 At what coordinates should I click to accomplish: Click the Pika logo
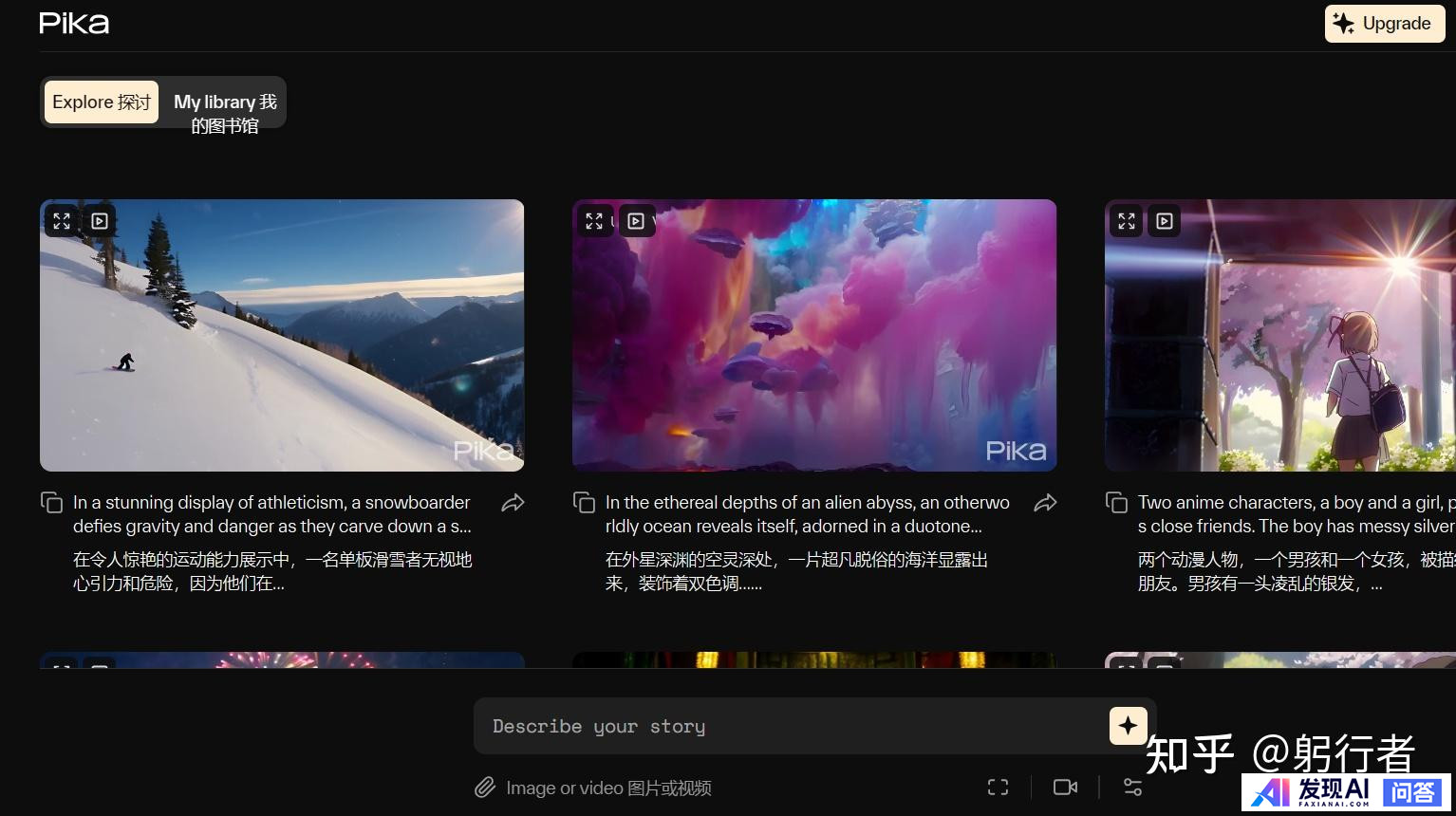pyautogui.click(x=74, y=24)
